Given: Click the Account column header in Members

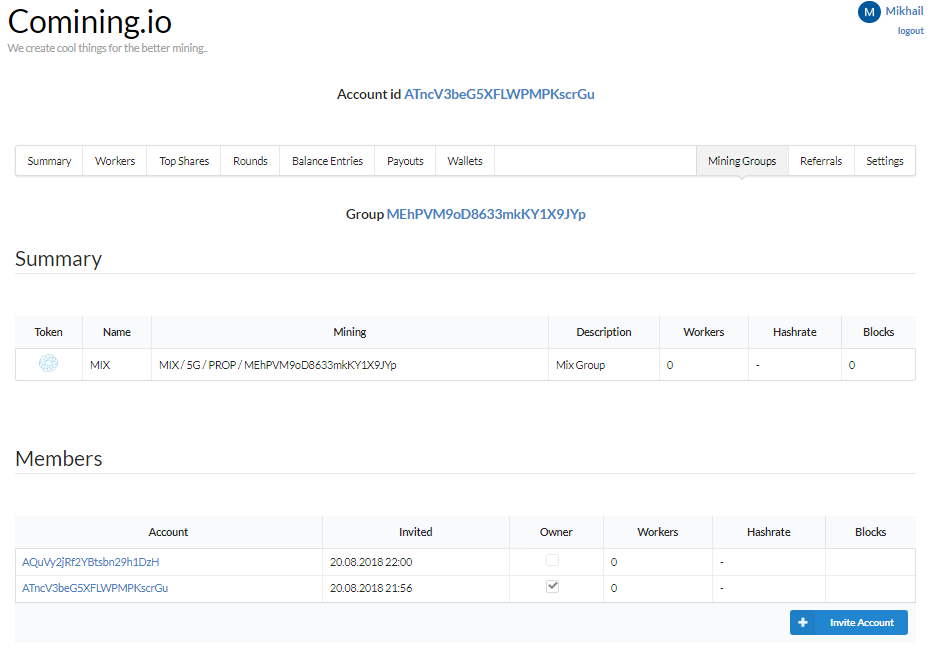Looking at the screenshot, I should tap(168, 532).
